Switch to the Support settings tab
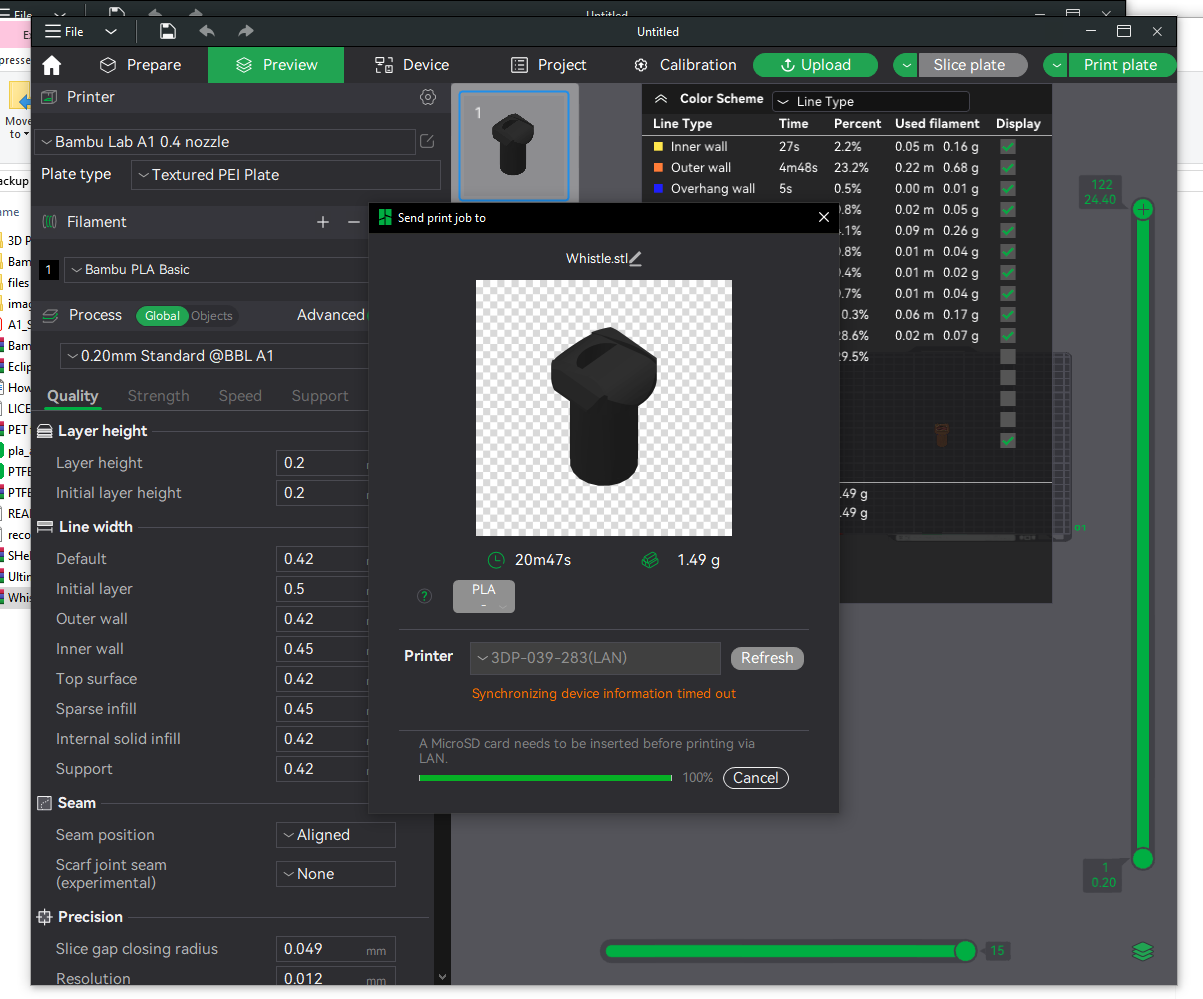This screenshot has width=1203, height=999. click(320, 396)
